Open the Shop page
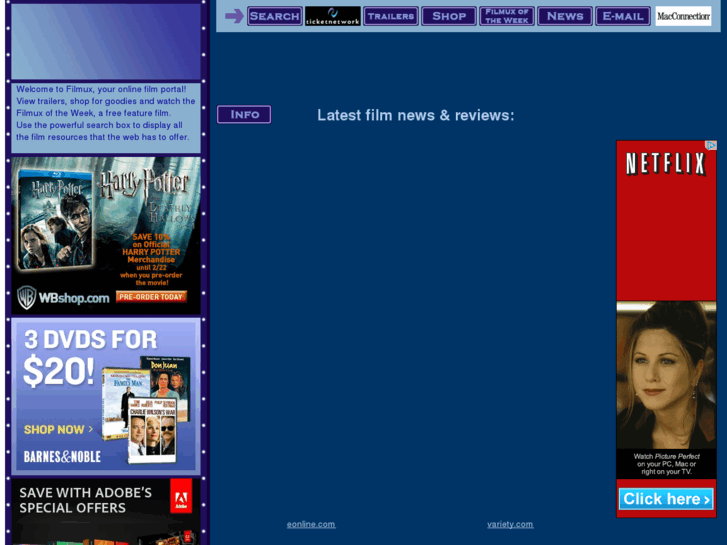727x545 pixels. (x=449, y=16)
